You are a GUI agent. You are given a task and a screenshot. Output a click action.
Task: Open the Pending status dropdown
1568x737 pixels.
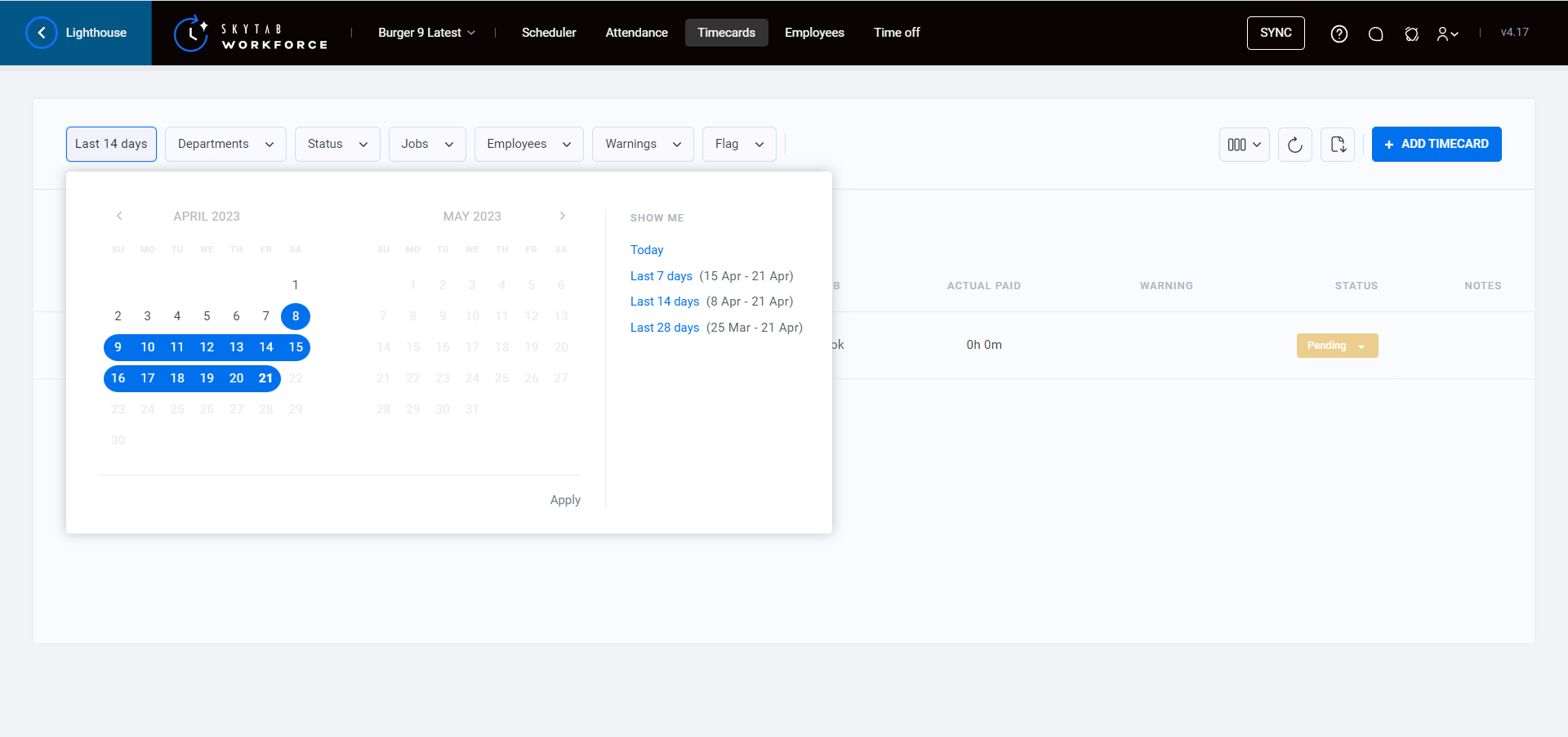click(1337, 346)
